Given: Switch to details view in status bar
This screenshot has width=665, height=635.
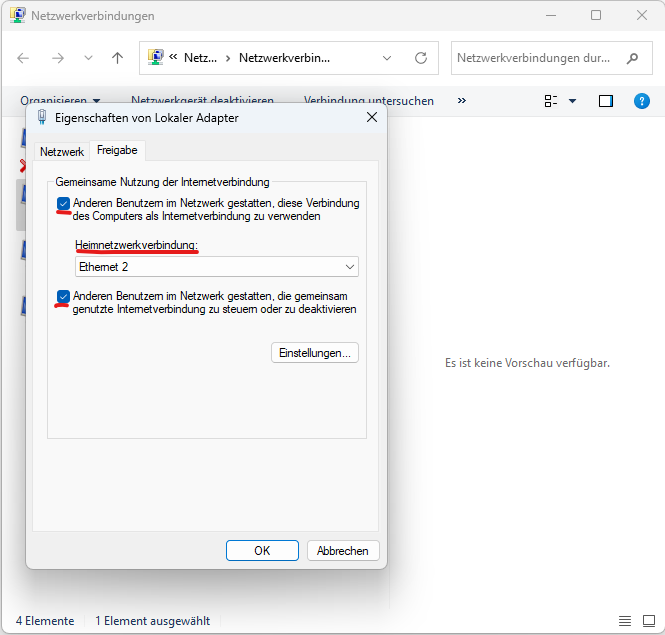Looking at the screenshot, I should [625, 621].
